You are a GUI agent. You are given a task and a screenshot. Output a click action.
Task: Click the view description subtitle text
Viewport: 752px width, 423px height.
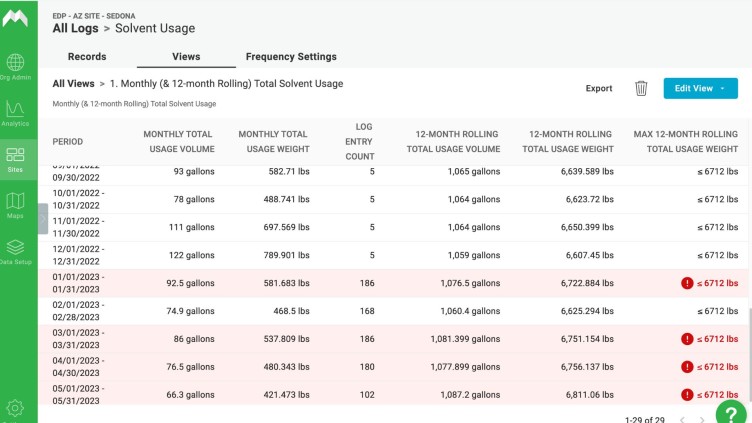click(x=134, y=104)
